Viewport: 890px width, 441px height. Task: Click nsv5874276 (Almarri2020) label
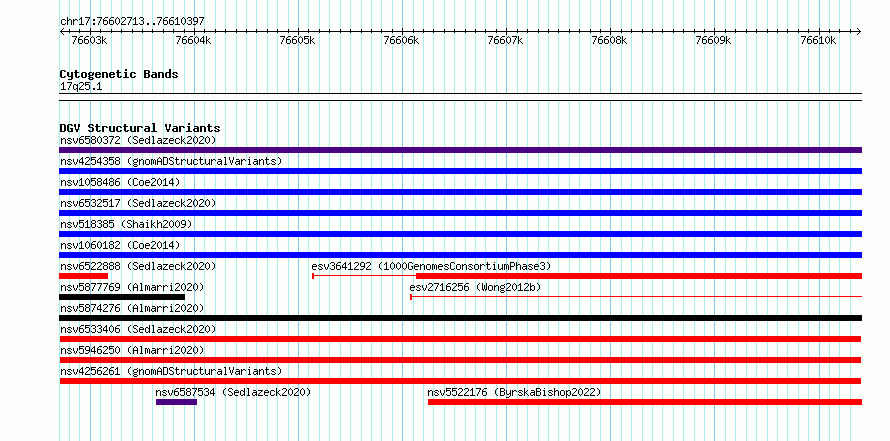pyautogui.click(x=132, y=308)
